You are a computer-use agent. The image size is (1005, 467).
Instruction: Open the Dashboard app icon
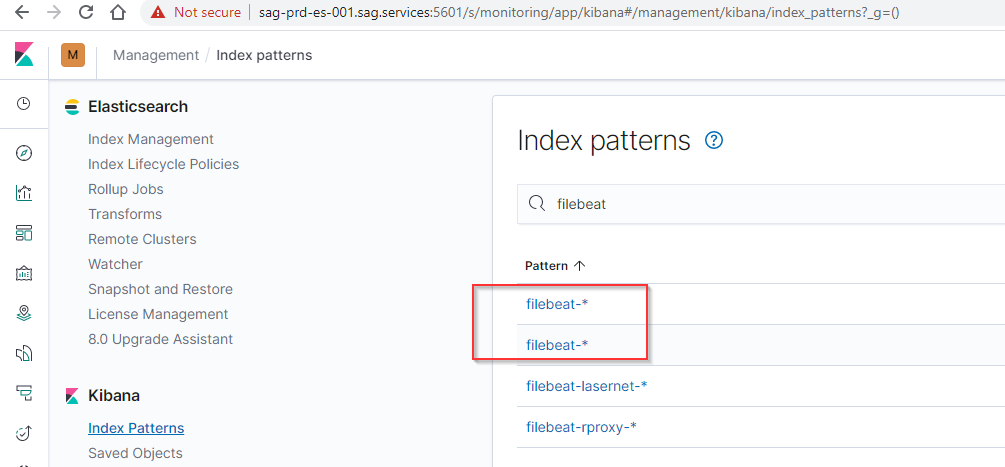point(24,233)
